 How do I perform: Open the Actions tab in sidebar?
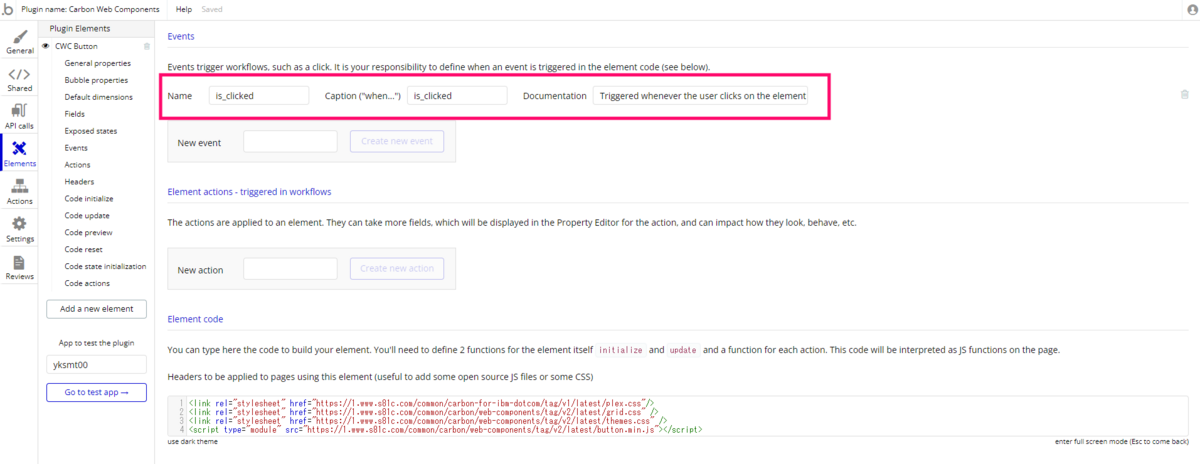click(19, 191)
